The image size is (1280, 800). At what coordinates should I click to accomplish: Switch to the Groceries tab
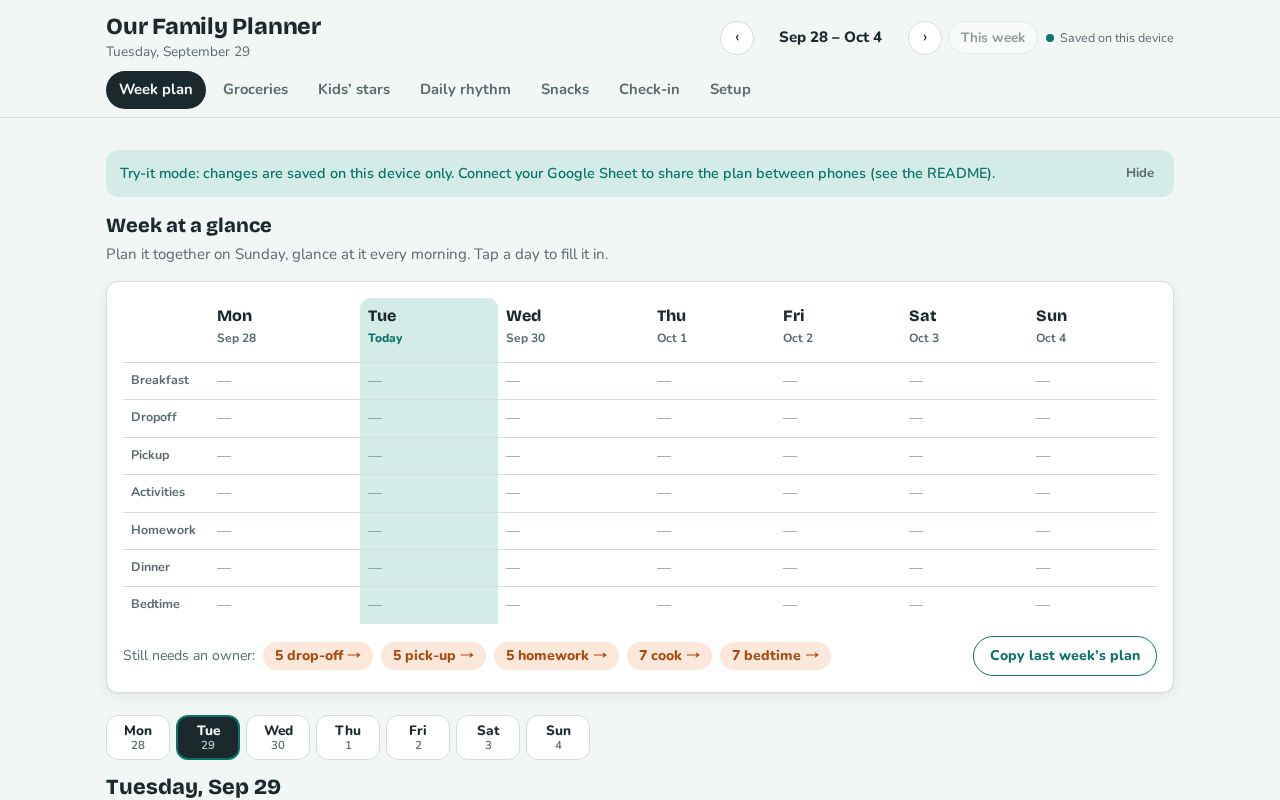pyautogui.click(x=255, y=90)
